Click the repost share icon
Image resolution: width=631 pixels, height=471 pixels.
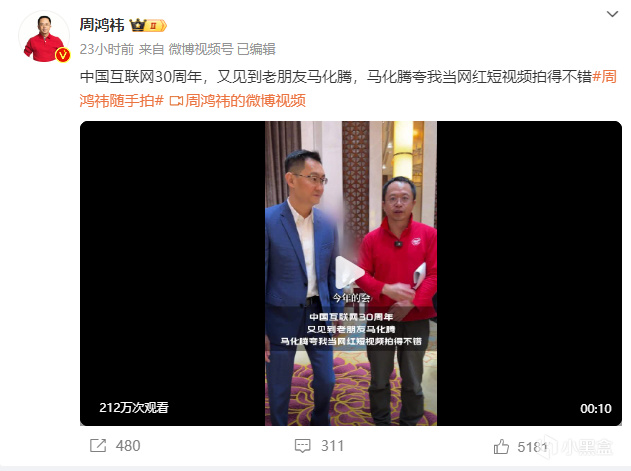point(98,446)
